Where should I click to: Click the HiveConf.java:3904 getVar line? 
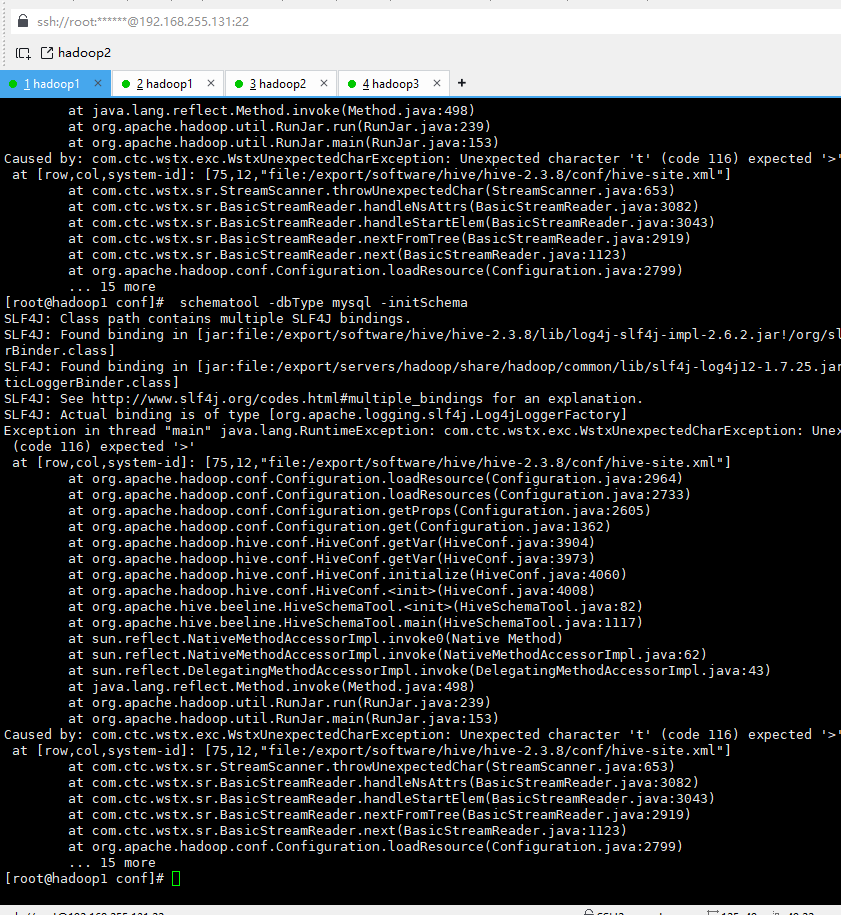(x=331, y=543)
